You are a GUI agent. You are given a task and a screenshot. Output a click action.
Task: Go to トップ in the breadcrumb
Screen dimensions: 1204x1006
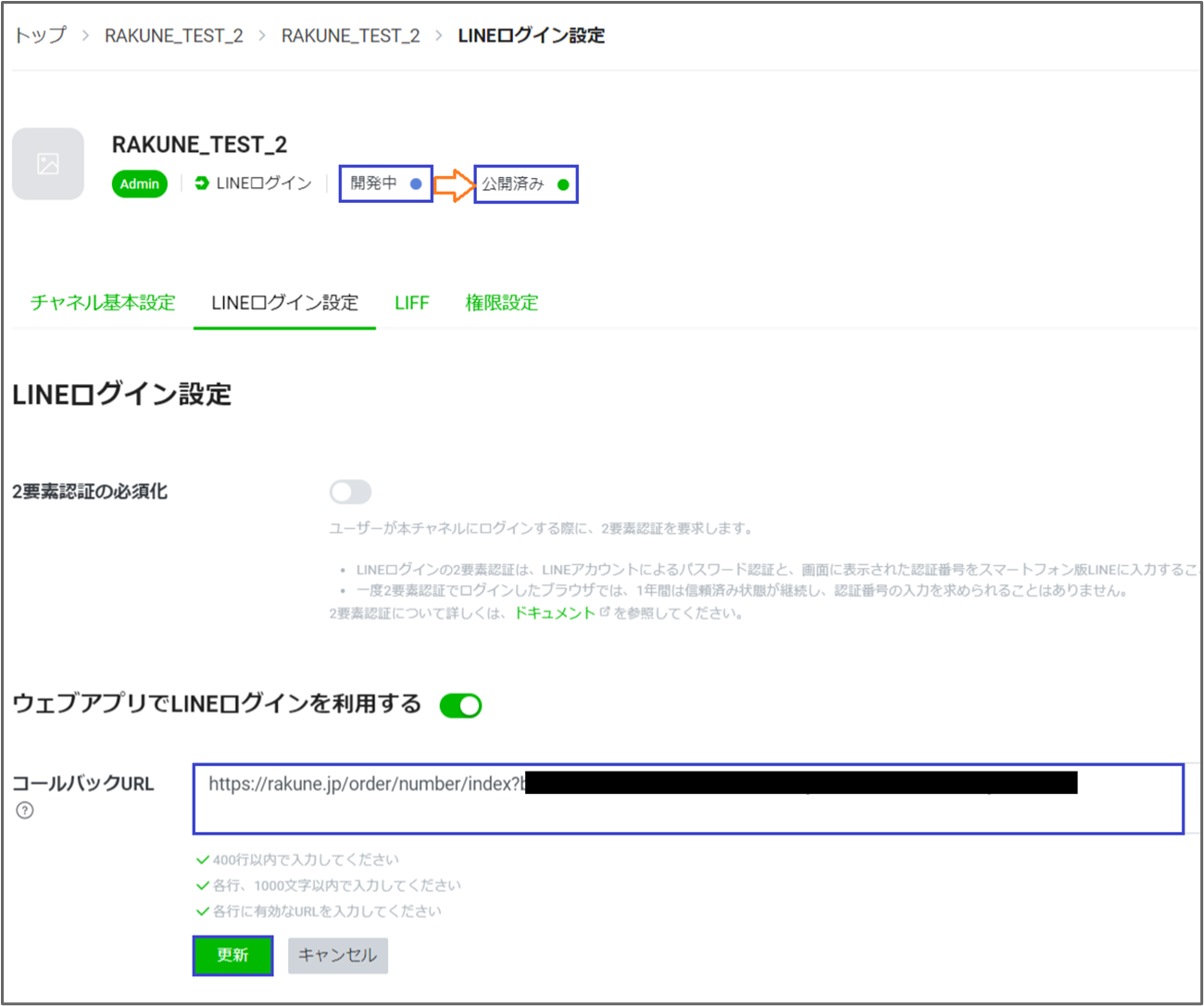coord(41,35)
